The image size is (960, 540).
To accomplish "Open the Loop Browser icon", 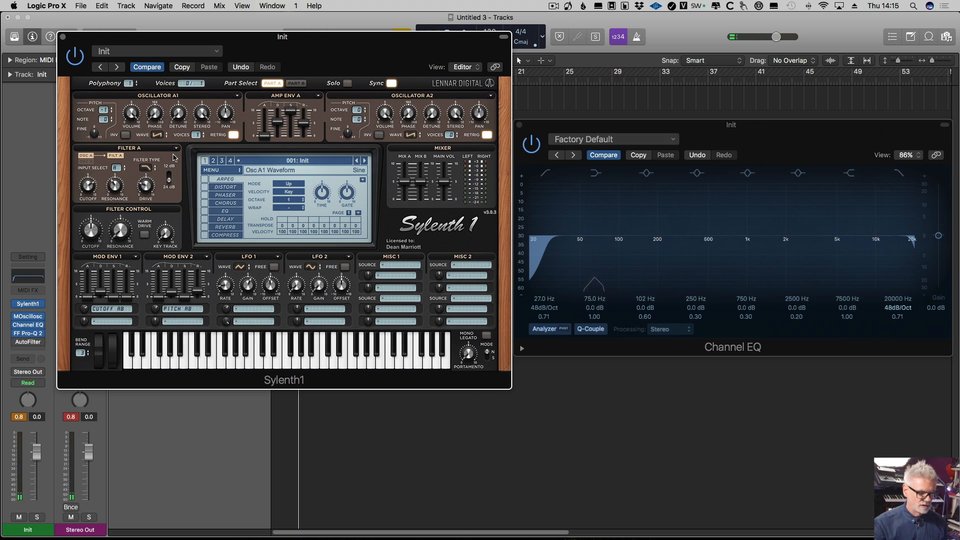I will click(x=929, y=37).
